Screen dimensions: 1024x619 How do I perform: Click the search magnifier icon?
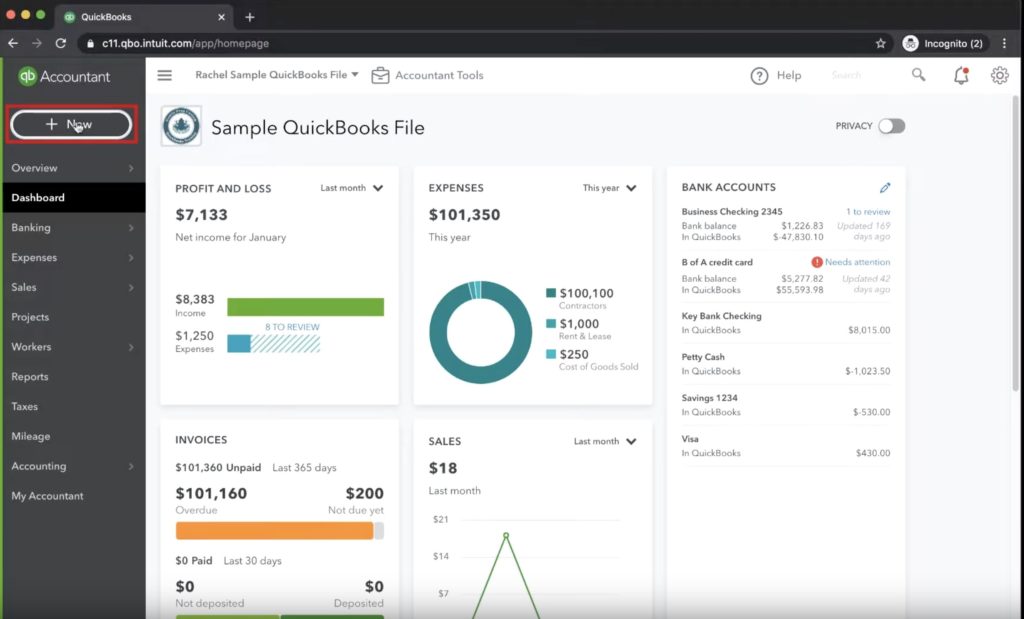(918, 75)
